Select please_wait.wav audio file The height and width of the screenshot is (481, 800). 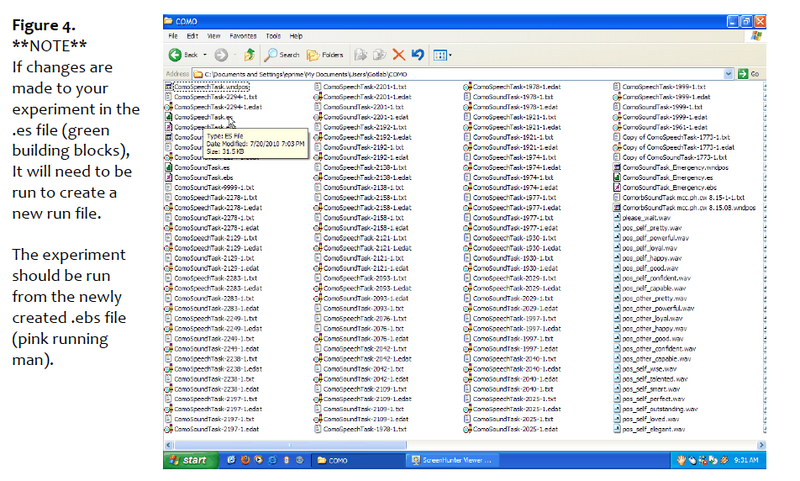click(642, 218)
